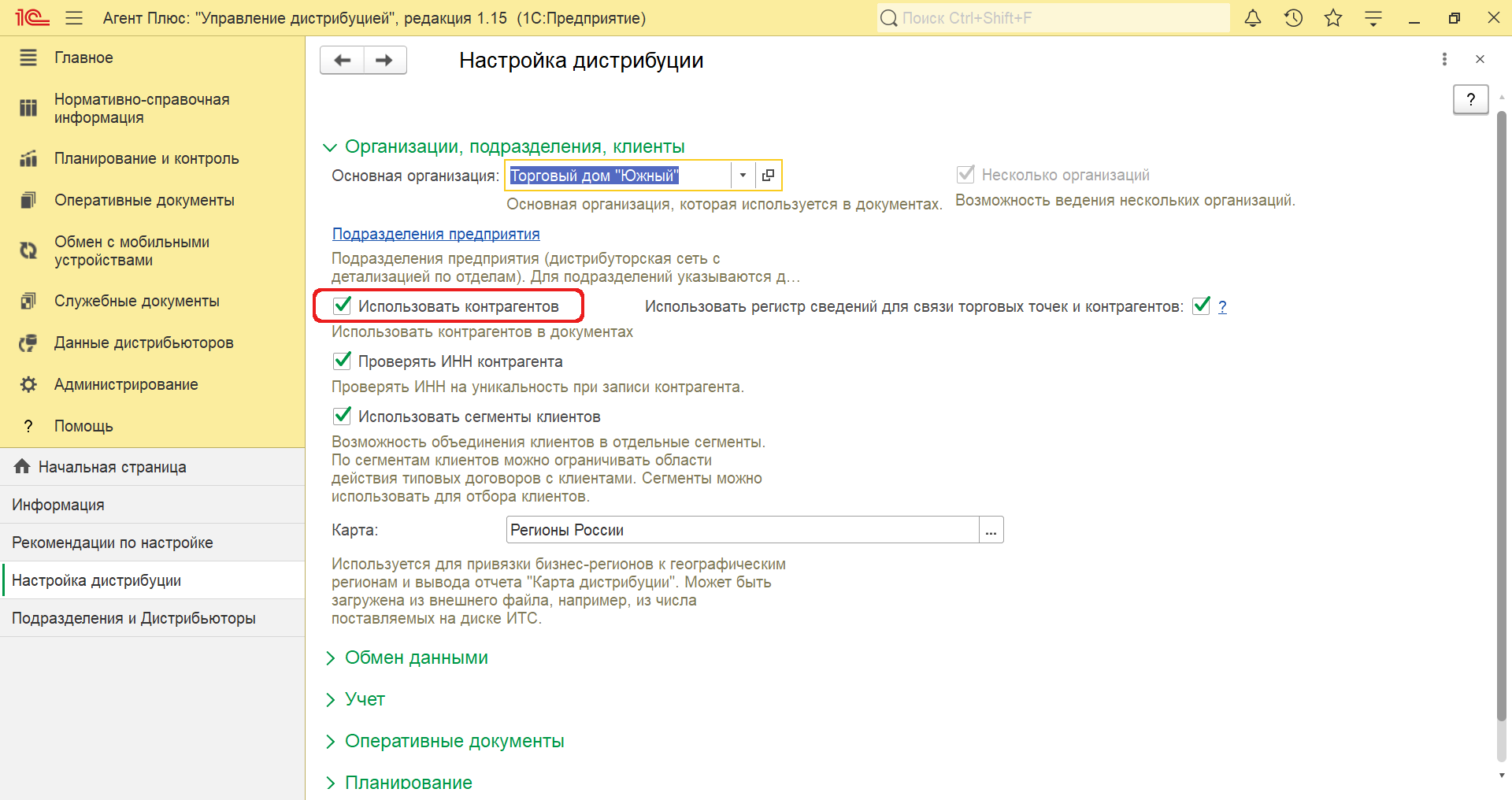The image size is (1512, 800).
Task: Toggle the Использовать контрагентов checkbox
Action: point(342,306)
